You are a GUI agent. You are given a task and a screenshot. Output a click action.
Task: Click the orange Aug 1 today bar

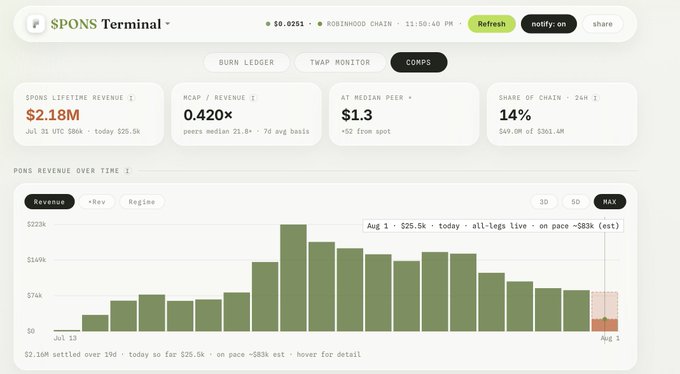point(605,325)
